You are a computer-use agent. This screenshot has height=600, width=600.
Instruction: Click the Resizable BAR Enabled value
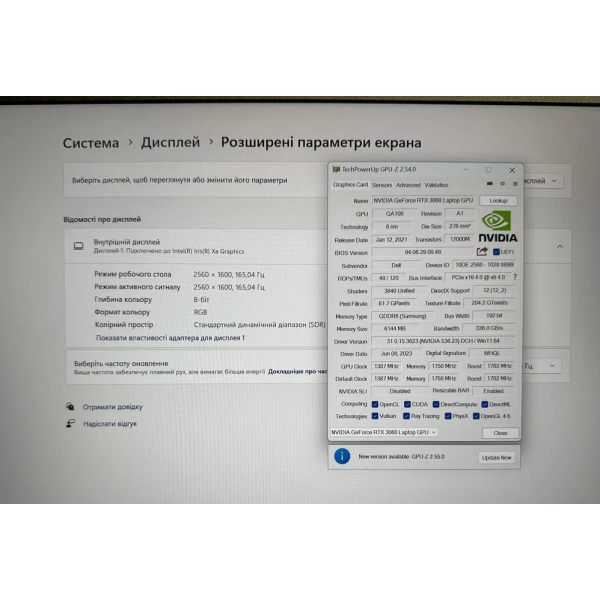pyautogui.click(x=493, y=391)
